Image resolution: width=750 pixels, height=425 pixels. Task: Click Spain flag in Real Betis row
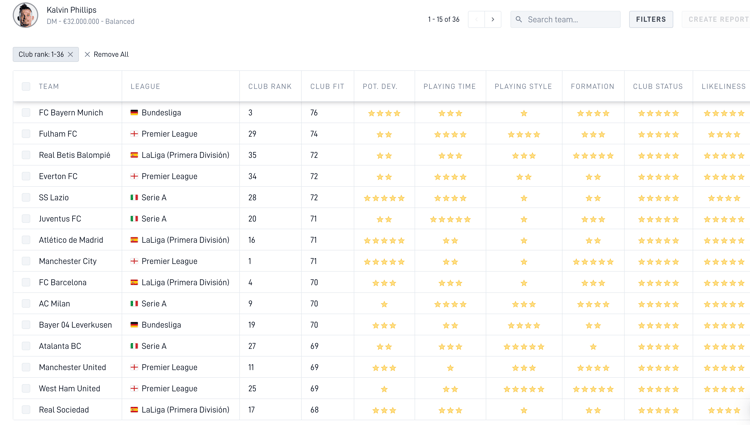tap(134, 155)
